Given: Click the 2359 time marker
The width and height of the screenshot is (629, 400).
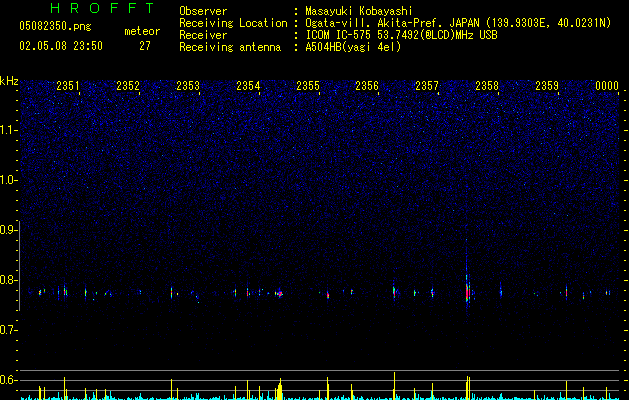Looking at the screenshot, I should (x=547, y=86).
